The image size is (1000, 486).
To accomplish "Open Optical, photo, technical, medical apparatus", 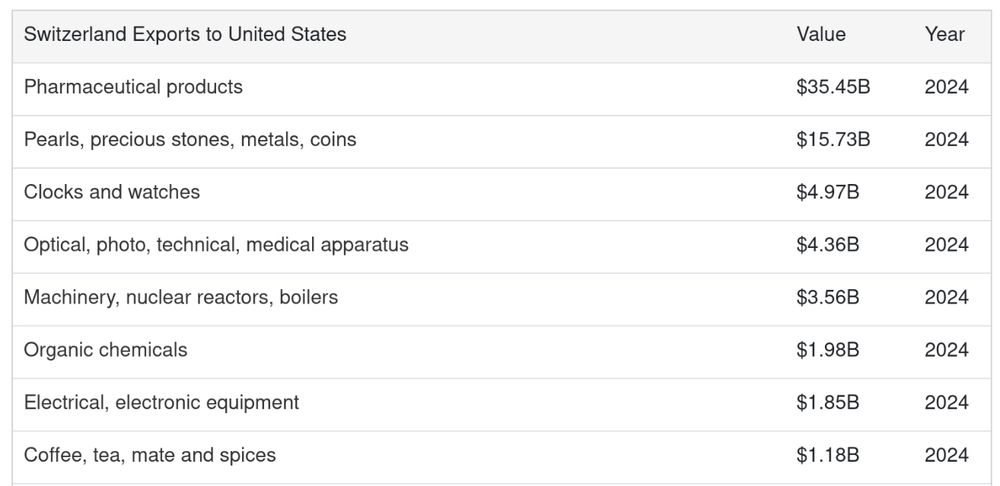I will (216, 245).
